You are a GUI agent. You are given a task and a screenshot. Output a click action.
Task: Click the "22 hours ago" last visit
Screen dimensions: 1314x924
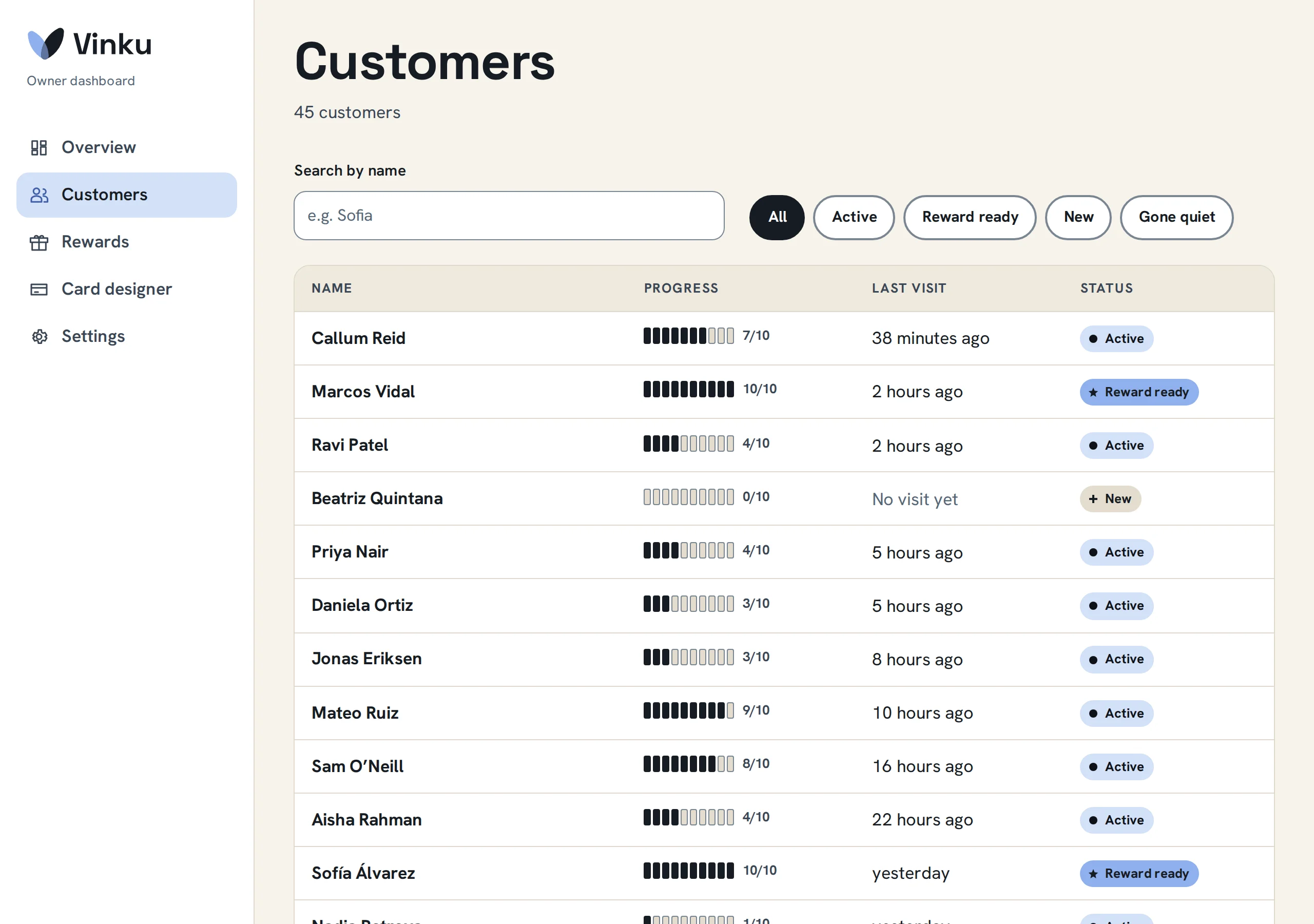click(922, 820)
